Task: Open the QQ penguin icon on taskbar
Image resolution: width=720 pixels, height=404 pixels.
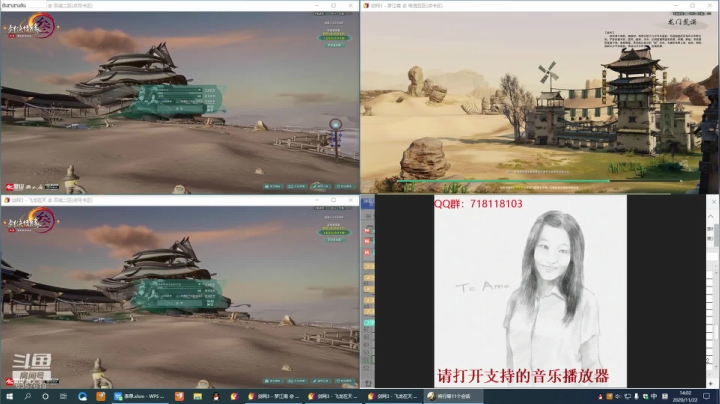Action: (x=216, y=396)
